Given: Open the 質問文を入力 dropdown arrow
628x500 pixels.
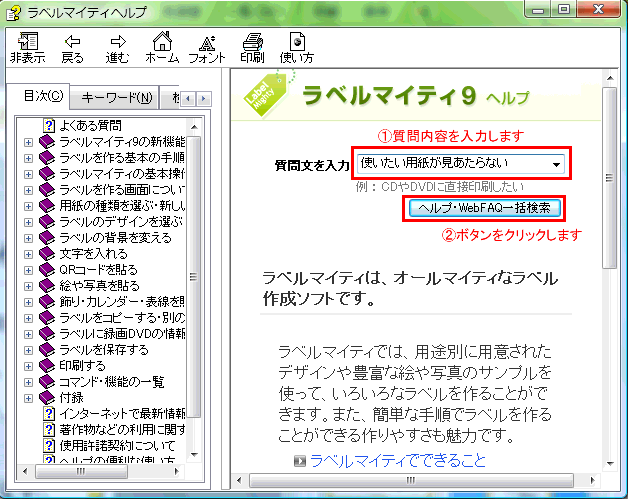Looking at the screenshot, I should pos(556,164).
